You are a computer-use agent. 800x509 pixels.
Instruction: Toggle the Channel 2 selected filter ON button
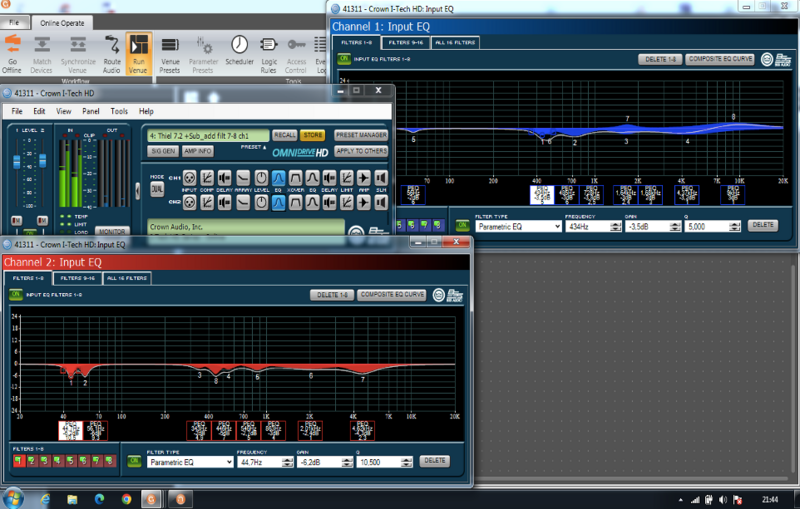134,461
